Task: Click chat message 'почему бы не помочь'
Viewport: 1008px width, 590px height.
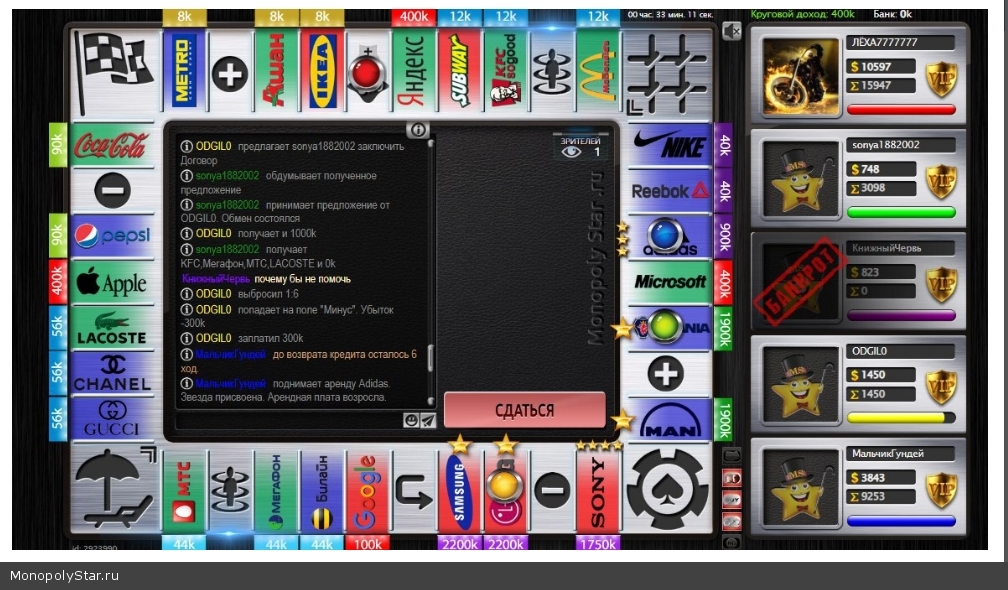Action: click(303, 279)
